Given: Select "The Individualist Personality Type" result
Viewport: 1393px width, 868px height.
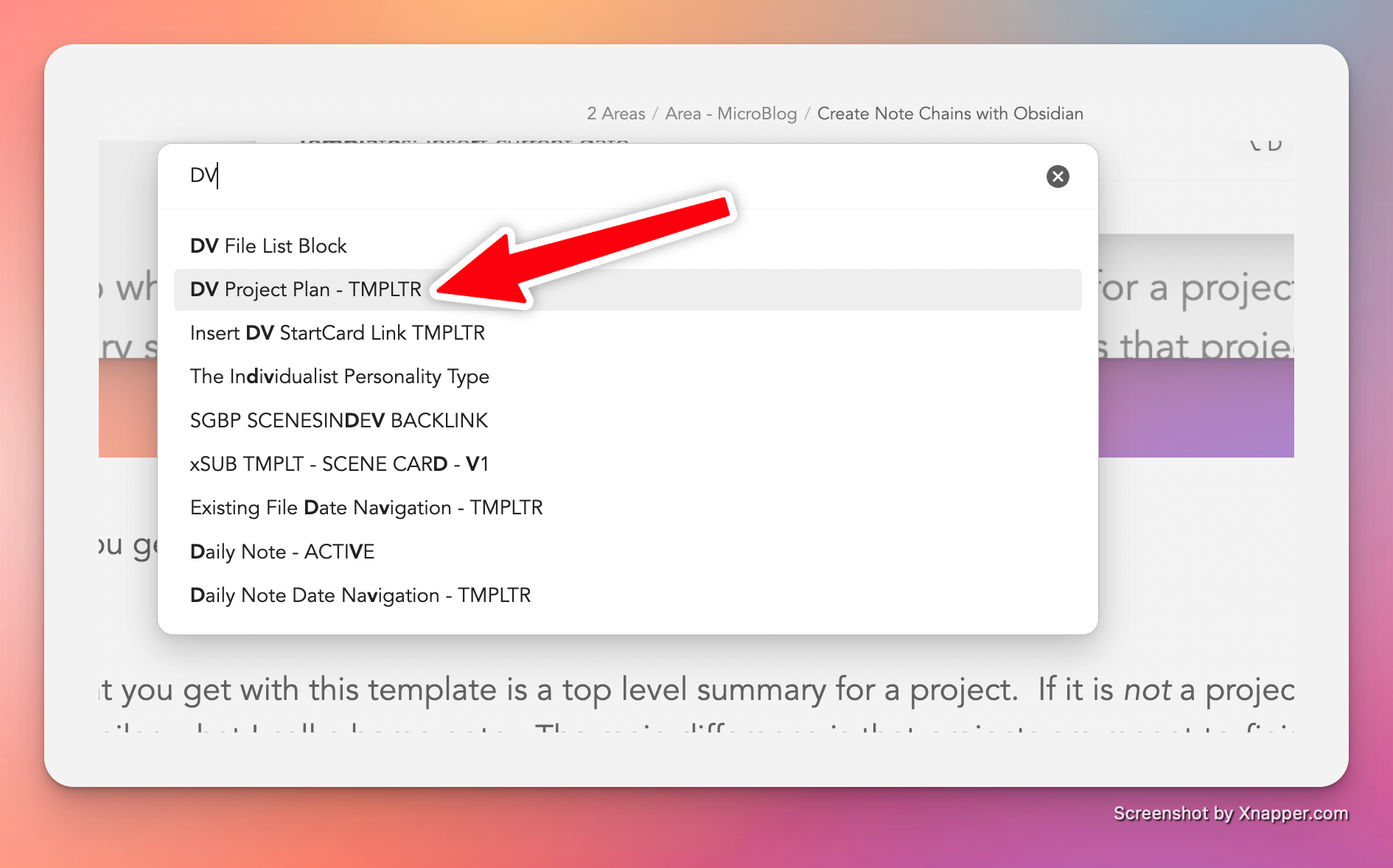Looking at the screenshot, I should (x=339, y=377).
